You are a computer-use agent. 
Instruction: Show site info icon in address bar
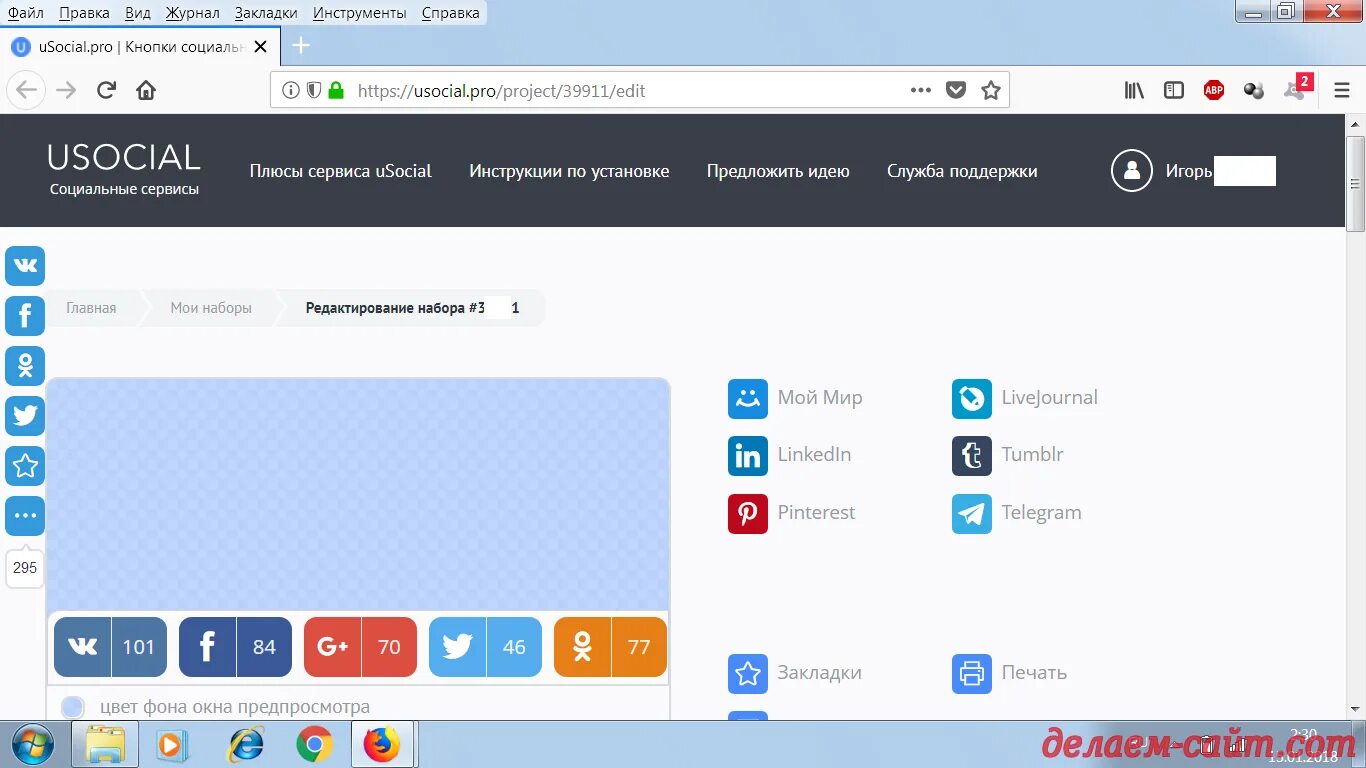pos(290,90)
